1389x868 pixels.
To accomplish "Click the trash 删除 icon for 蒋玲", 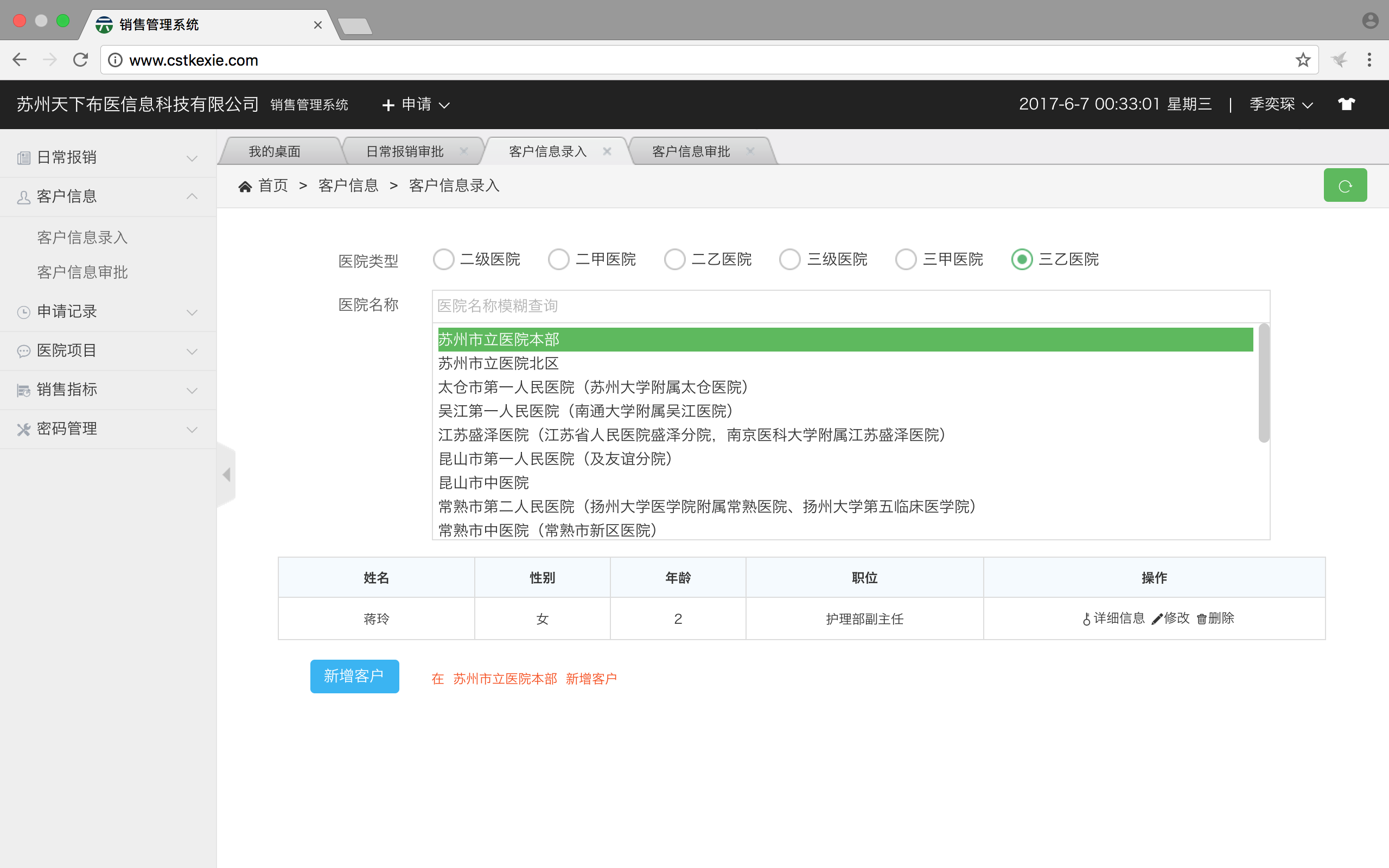I will coord(1201,619).
